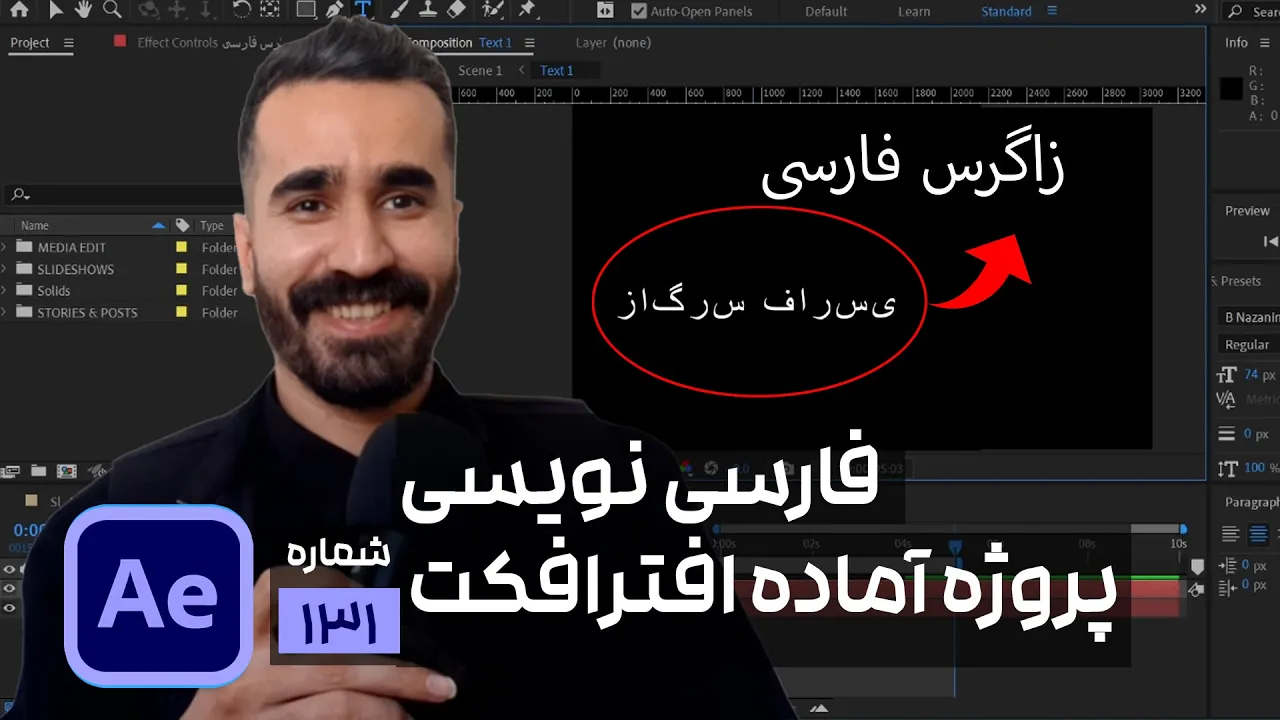Select the SLIDESHOWS folder row
Image resolution: width=1280 pixels, height=720 pixels.
[x=120, y=269]
